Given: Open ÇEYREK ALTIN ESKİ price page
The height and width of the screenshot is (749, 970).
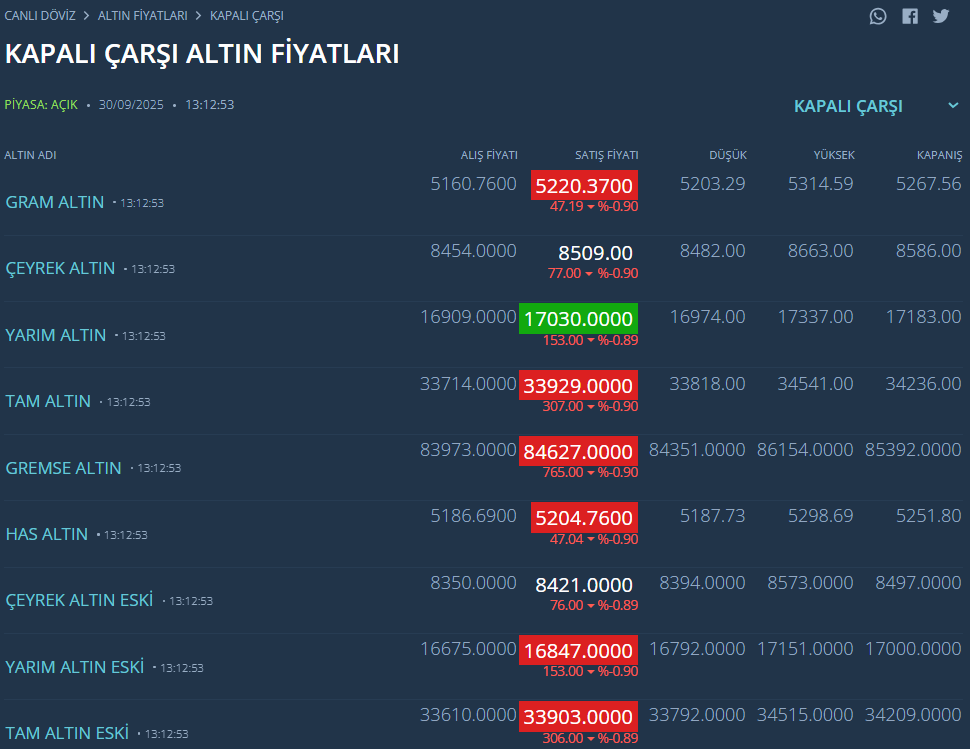Looking at the screenshot, I should pyautogui.click(x=79, y=601).
